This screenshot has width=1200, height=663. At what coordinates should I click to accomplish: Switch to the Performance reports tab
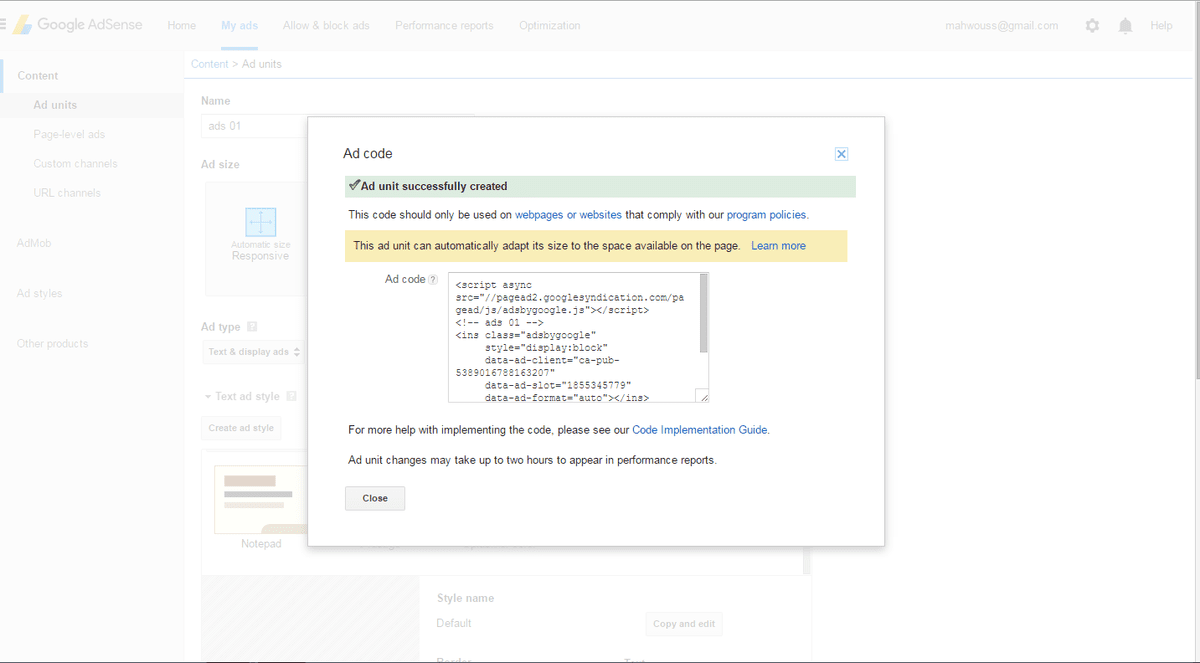pyautogui.click(x=444, y=26)
